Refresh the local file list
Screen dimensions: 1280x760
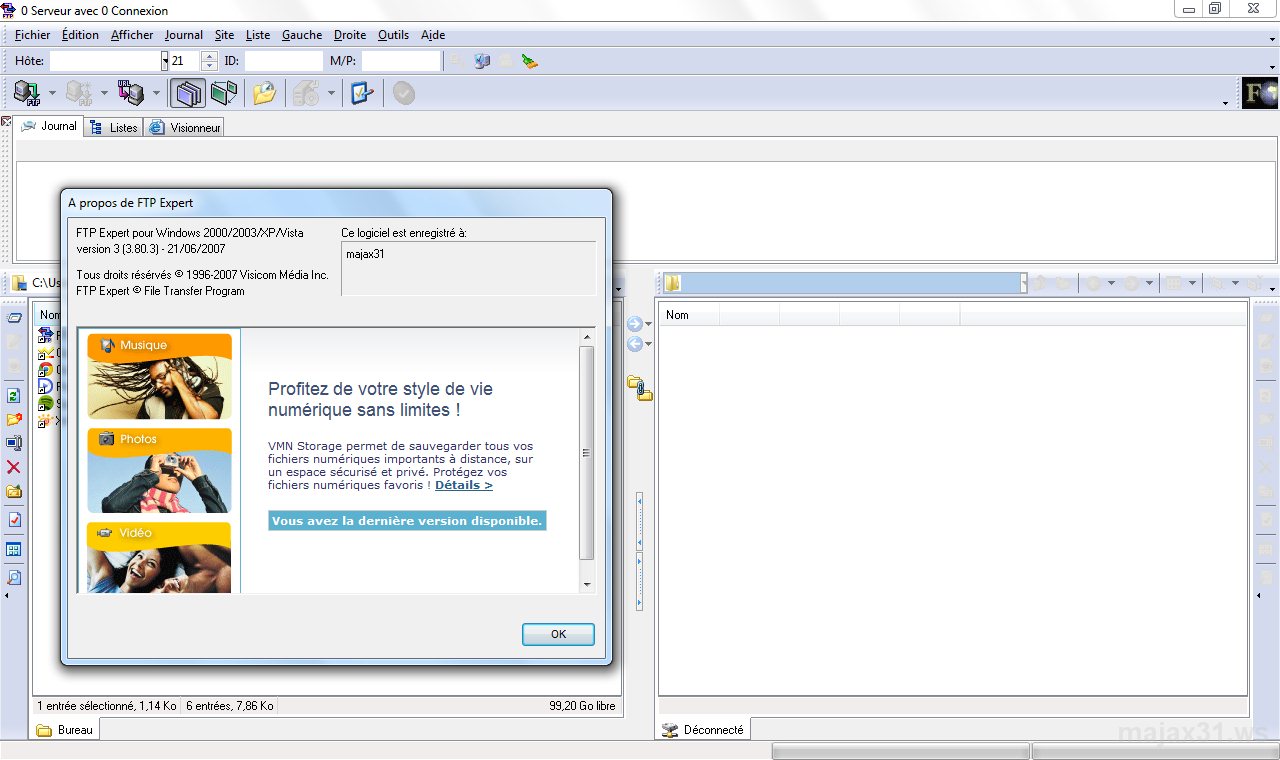tap(13, 394)
